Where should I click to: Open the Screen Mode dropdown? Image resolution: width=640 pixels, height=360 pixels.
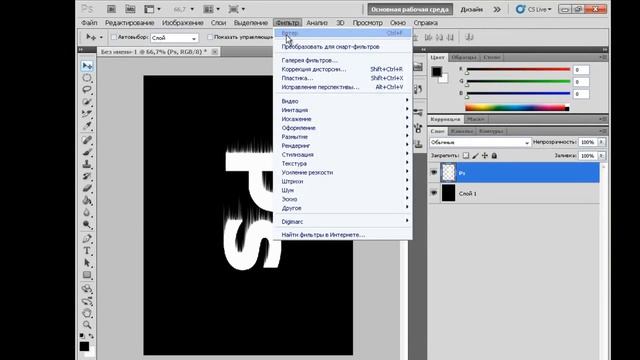[x=237, y=9]
